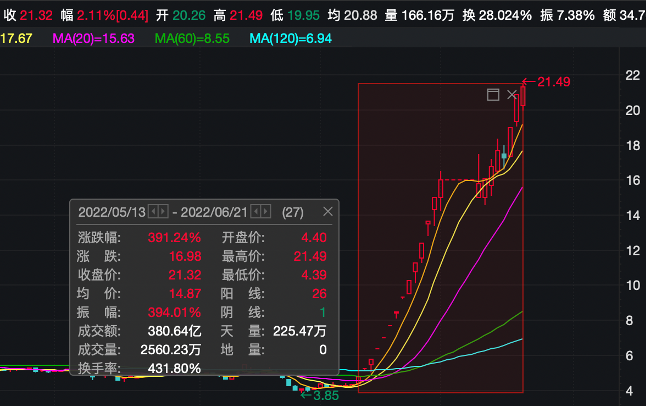The height and width of the screenshot is (406, 646).
Task: Move end date 2022/06/21 forward one day
Action: point(266,212)
